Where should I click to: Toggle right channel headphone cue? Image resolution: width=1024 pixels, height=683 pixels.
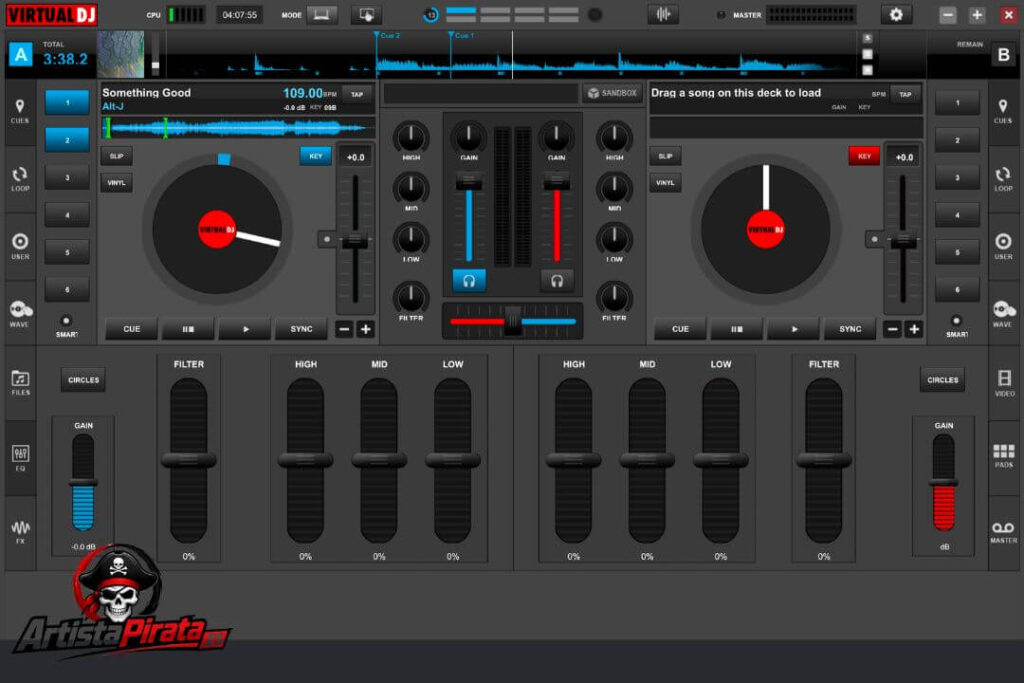(x=556, y=280)
